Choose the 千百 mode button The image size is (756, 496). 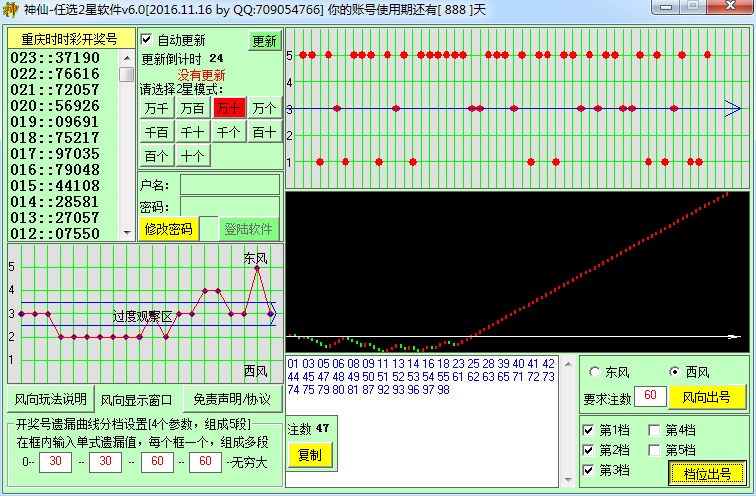click(x=157, y=132)
